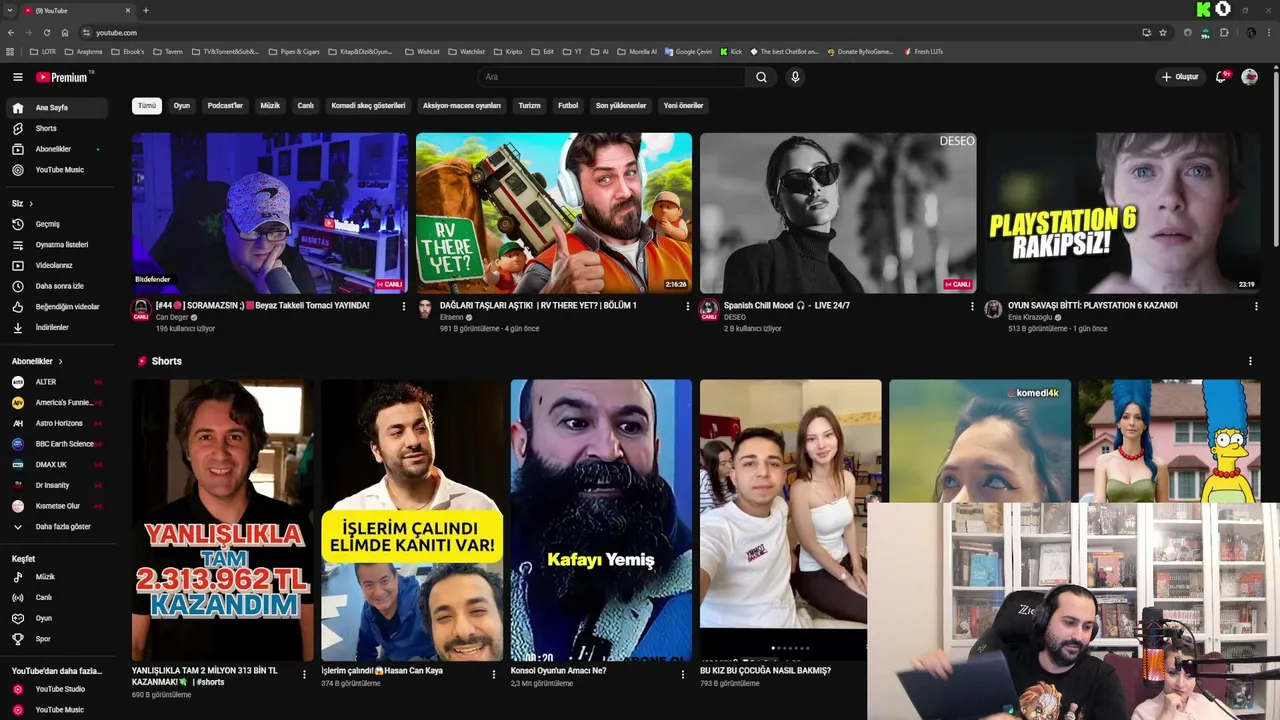Open the Can Değer channel link
Image resolution: width=1280 pixels, height=720 pixels.
pyautogui.click(x=172, y=317)
